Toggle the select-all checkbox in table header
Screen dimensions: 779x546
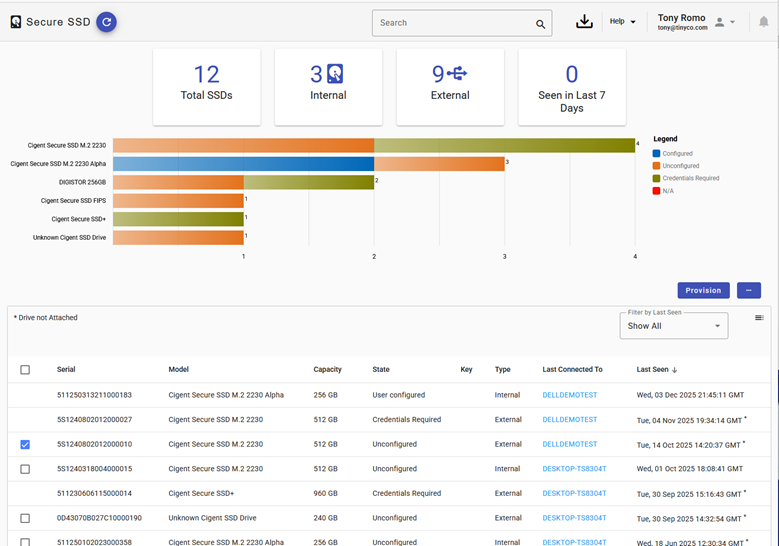[25, 370]
